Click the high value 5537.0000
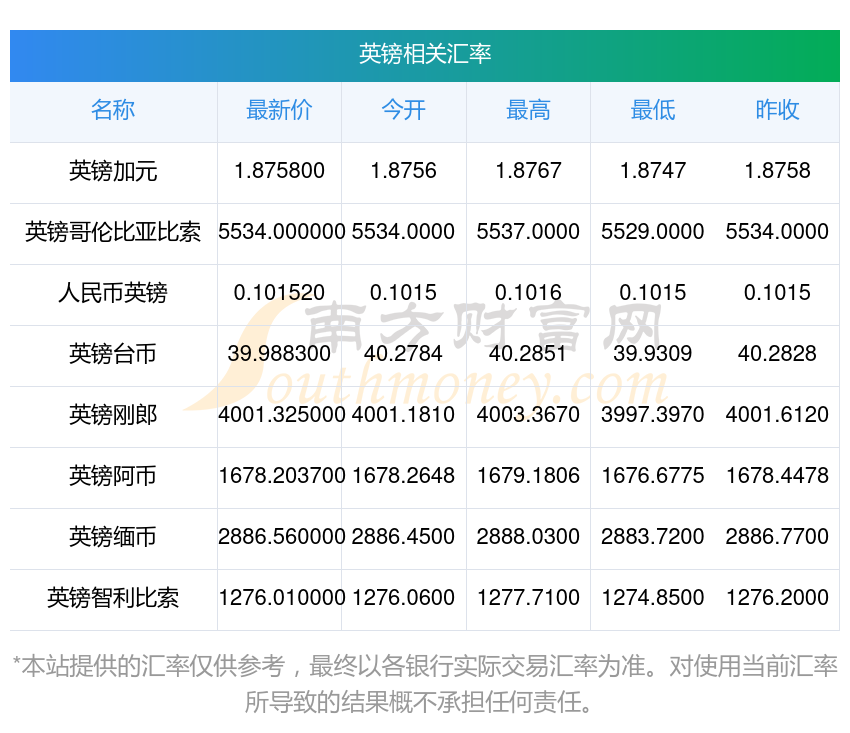This screenshot has width=850, height=733. 528,232
